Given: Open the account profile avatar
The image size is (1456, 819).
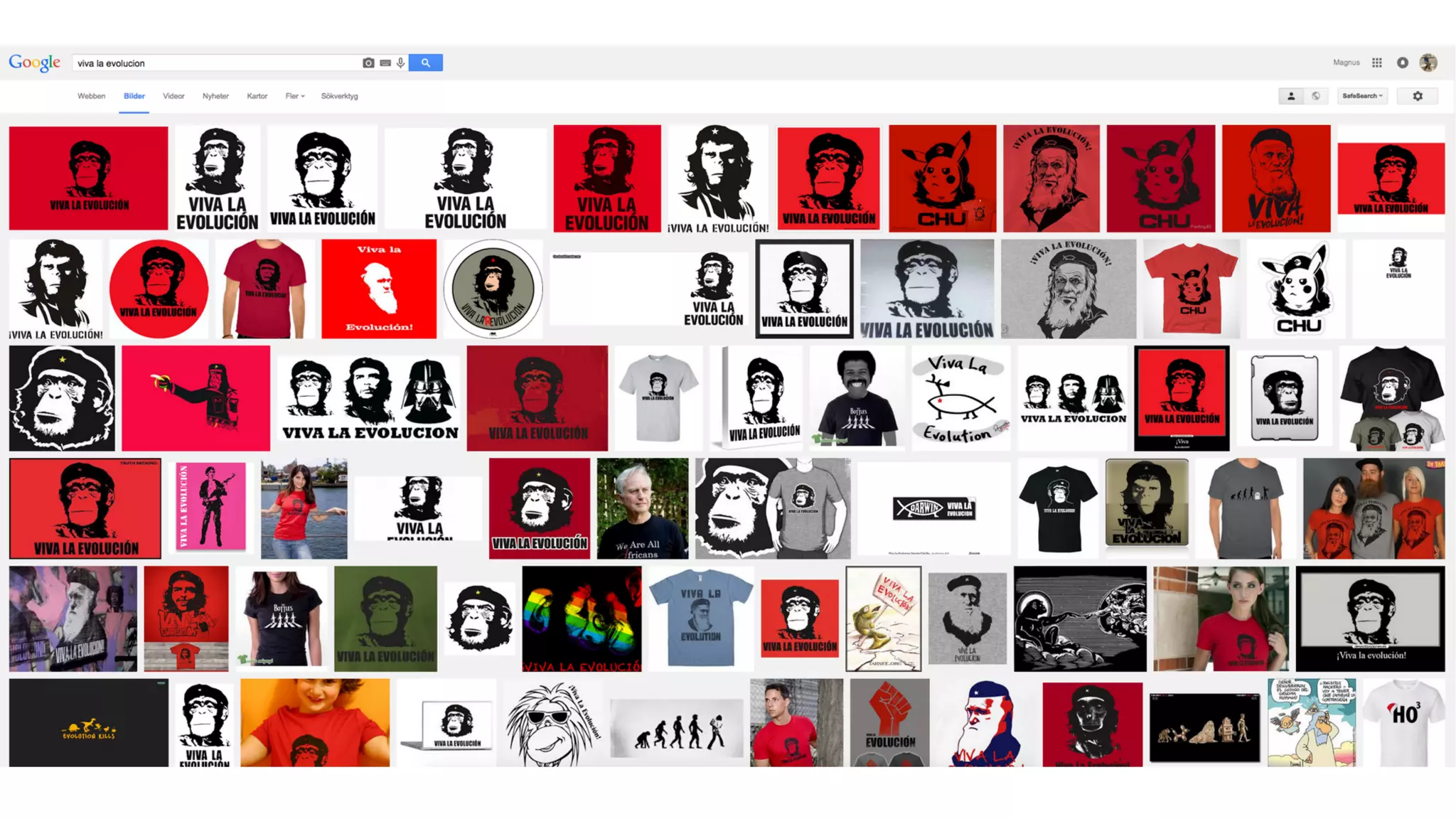Looking at the screenshot, I should (x=1428, y=63).
